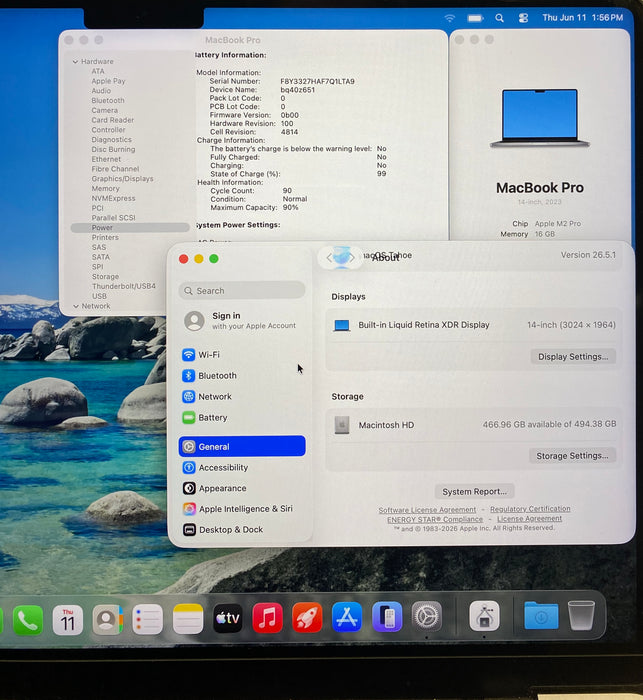Go back in System Settings navigation
643x700 pixels.
click(x=329, y=258)
